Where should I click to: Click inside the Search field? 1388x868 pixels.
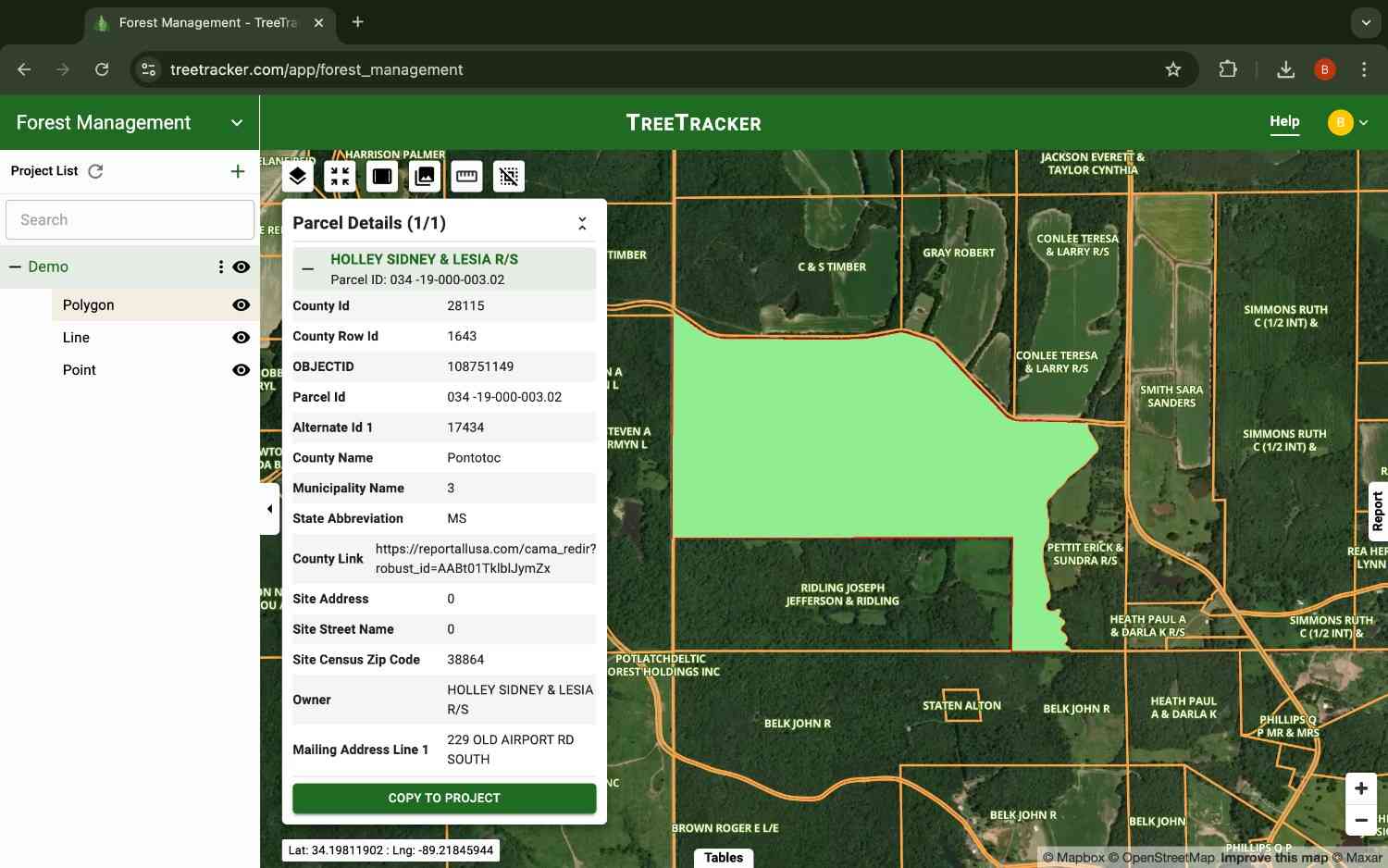[130, 219]
